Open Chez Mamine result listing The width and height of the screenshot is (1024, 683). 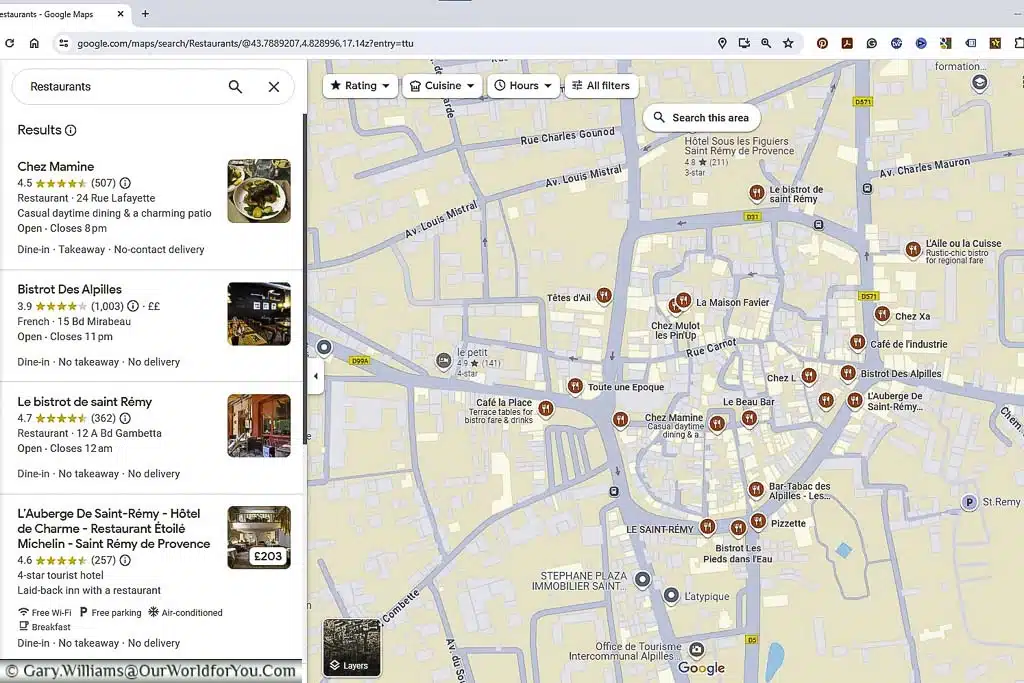[151, 208]
